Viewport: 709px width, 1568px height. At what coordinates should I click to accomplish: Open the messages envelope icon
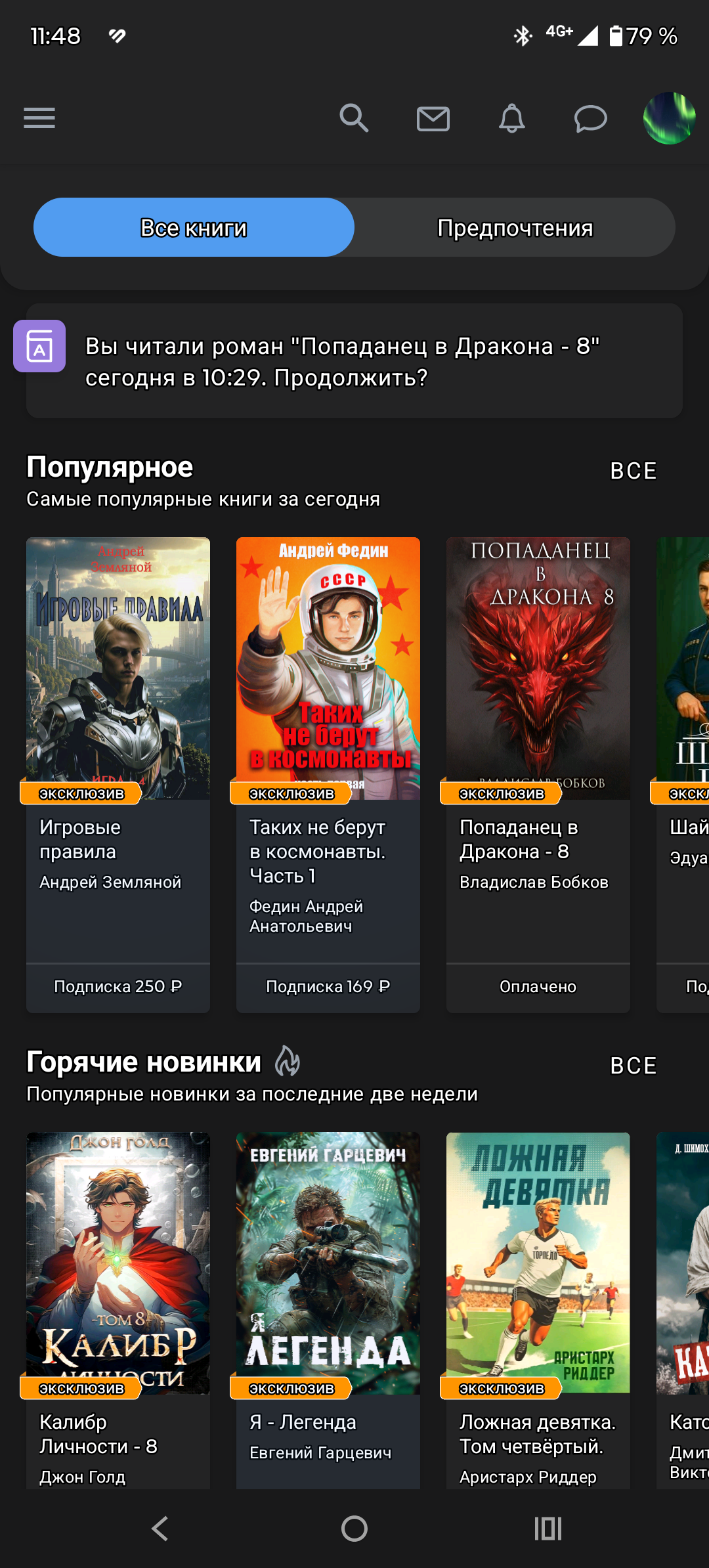coord(433,119)
